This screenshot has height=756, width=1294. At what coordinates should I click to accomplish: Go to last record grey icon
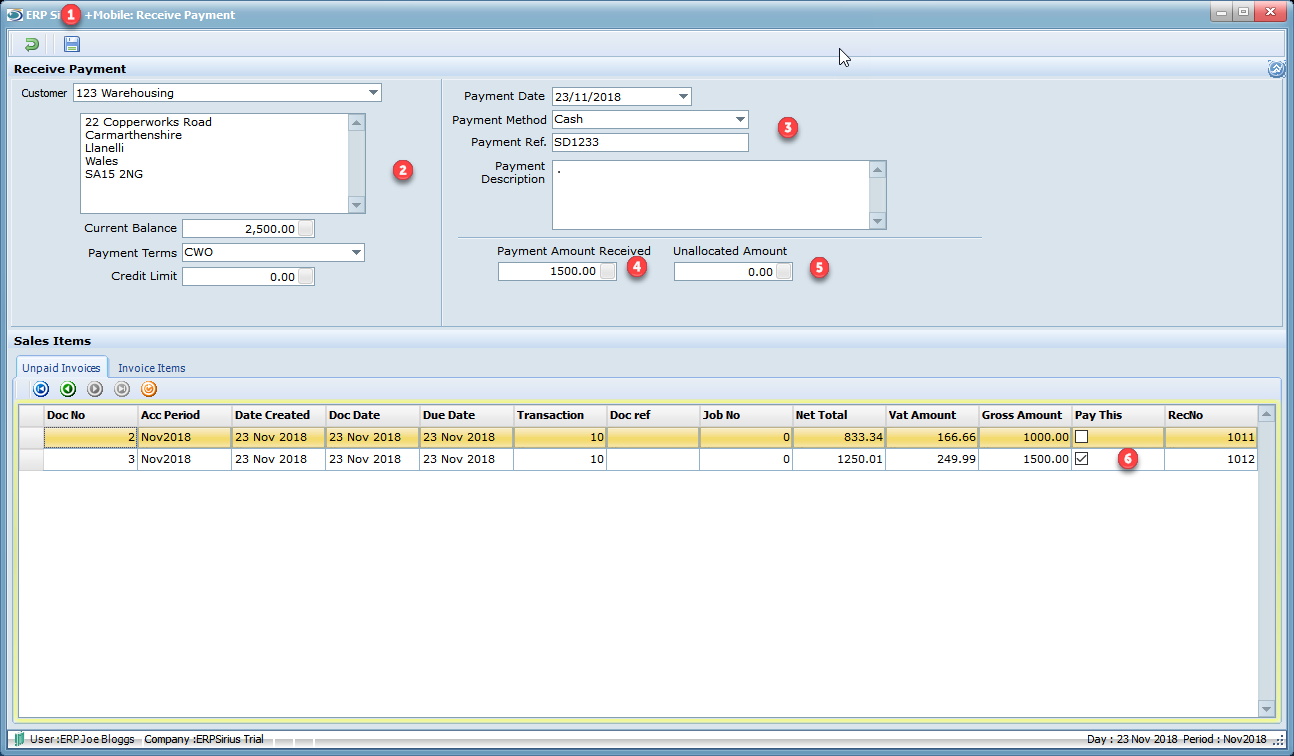pos(122,390)
